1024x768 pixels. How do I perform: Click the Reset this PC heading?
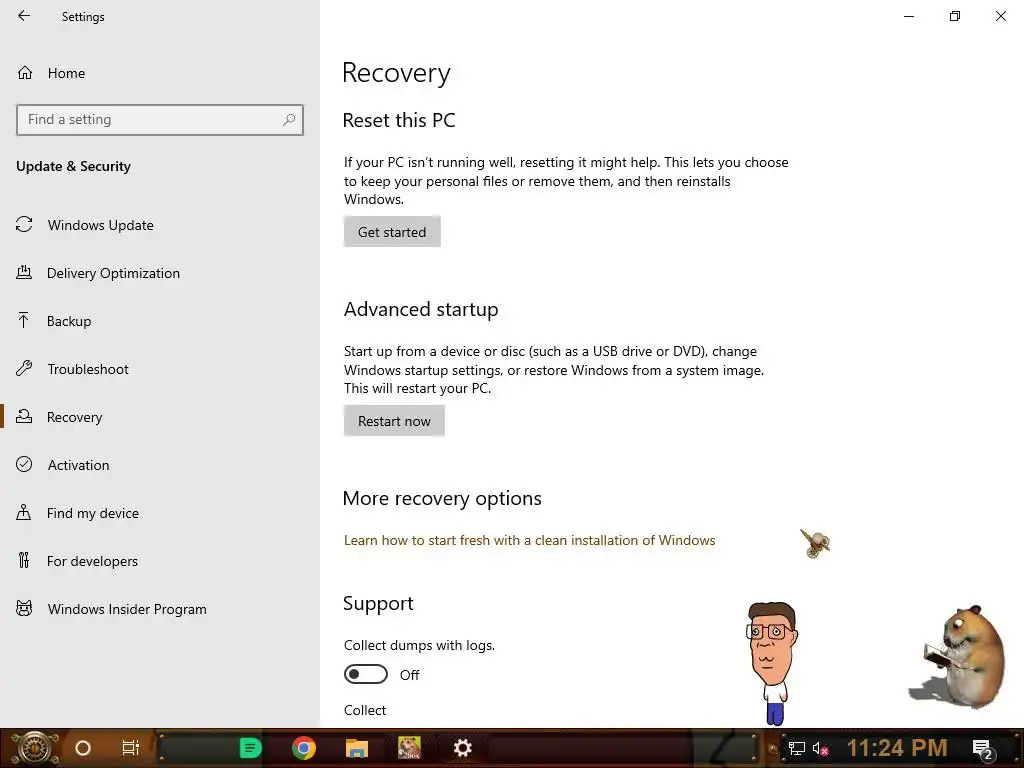point(399,120)
